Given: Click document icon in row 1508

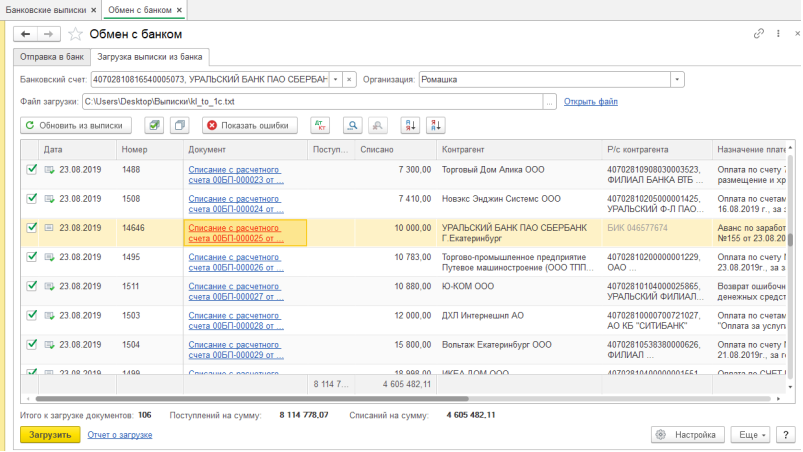Looking at the screenshot, I should click(49, 199).
